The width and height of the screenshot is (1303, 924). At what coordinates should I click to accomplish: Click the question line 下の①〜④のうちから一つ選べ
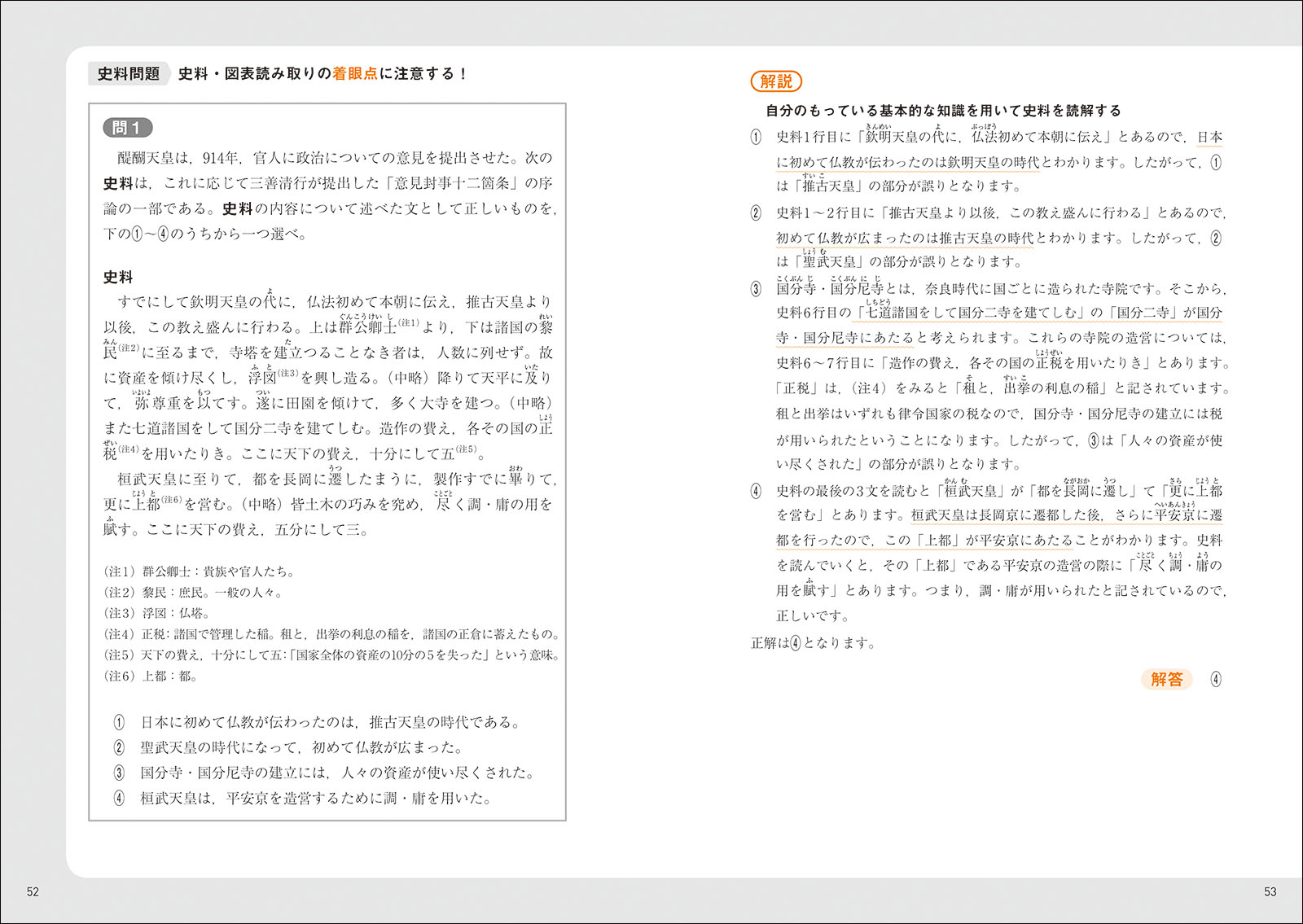[x=205, y=234]
